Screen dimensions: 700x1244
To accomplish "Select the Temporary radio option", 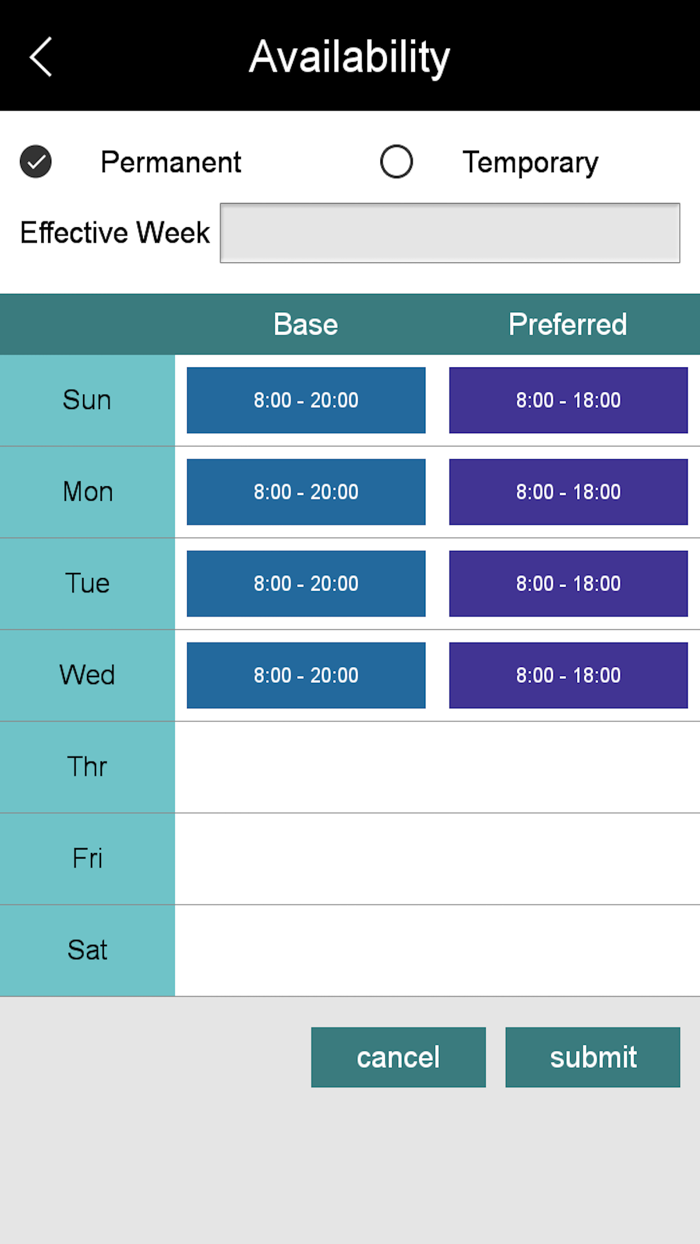I will 397,162.
